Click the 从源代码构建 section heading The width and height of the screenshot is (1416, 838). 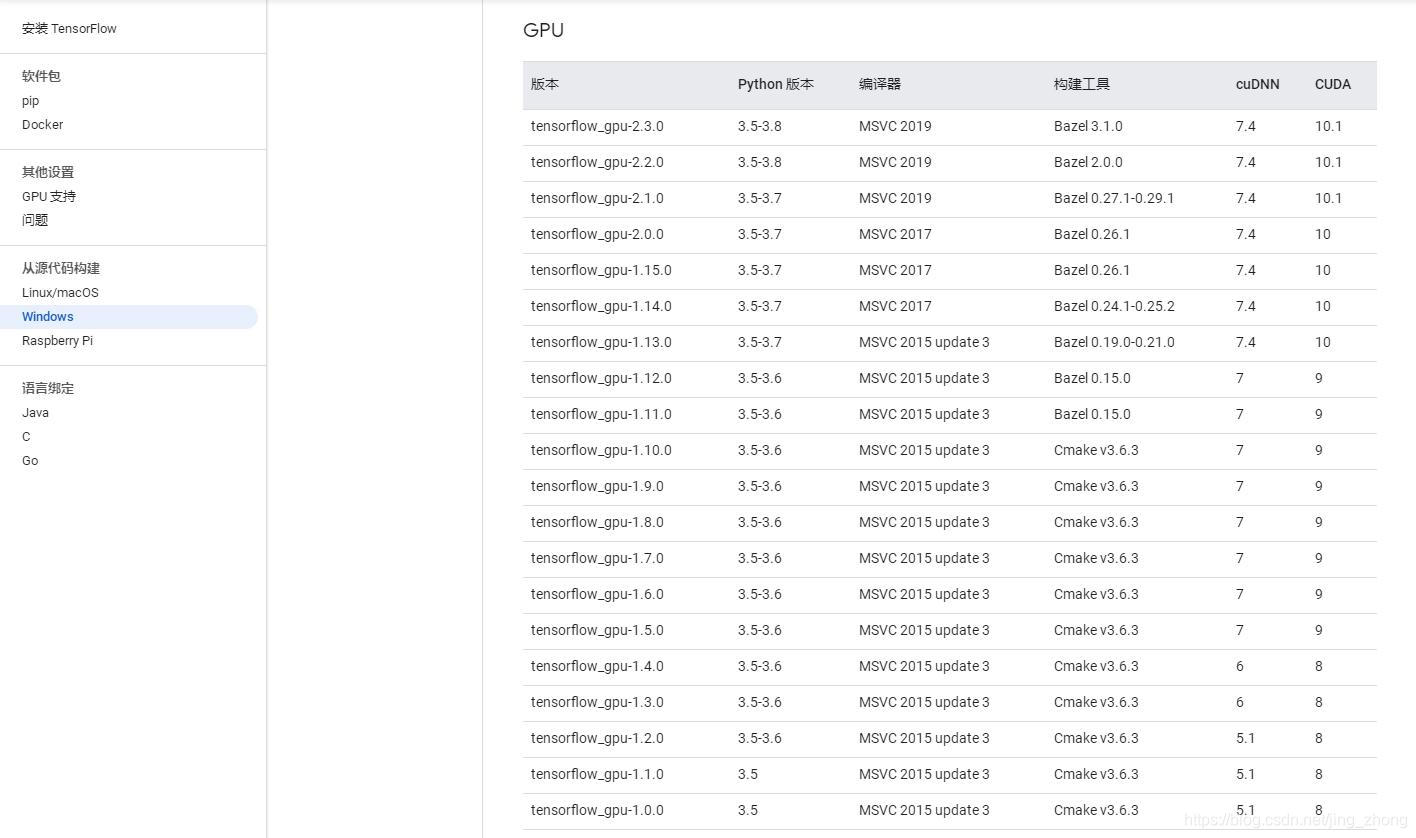(x=61, y=268)
